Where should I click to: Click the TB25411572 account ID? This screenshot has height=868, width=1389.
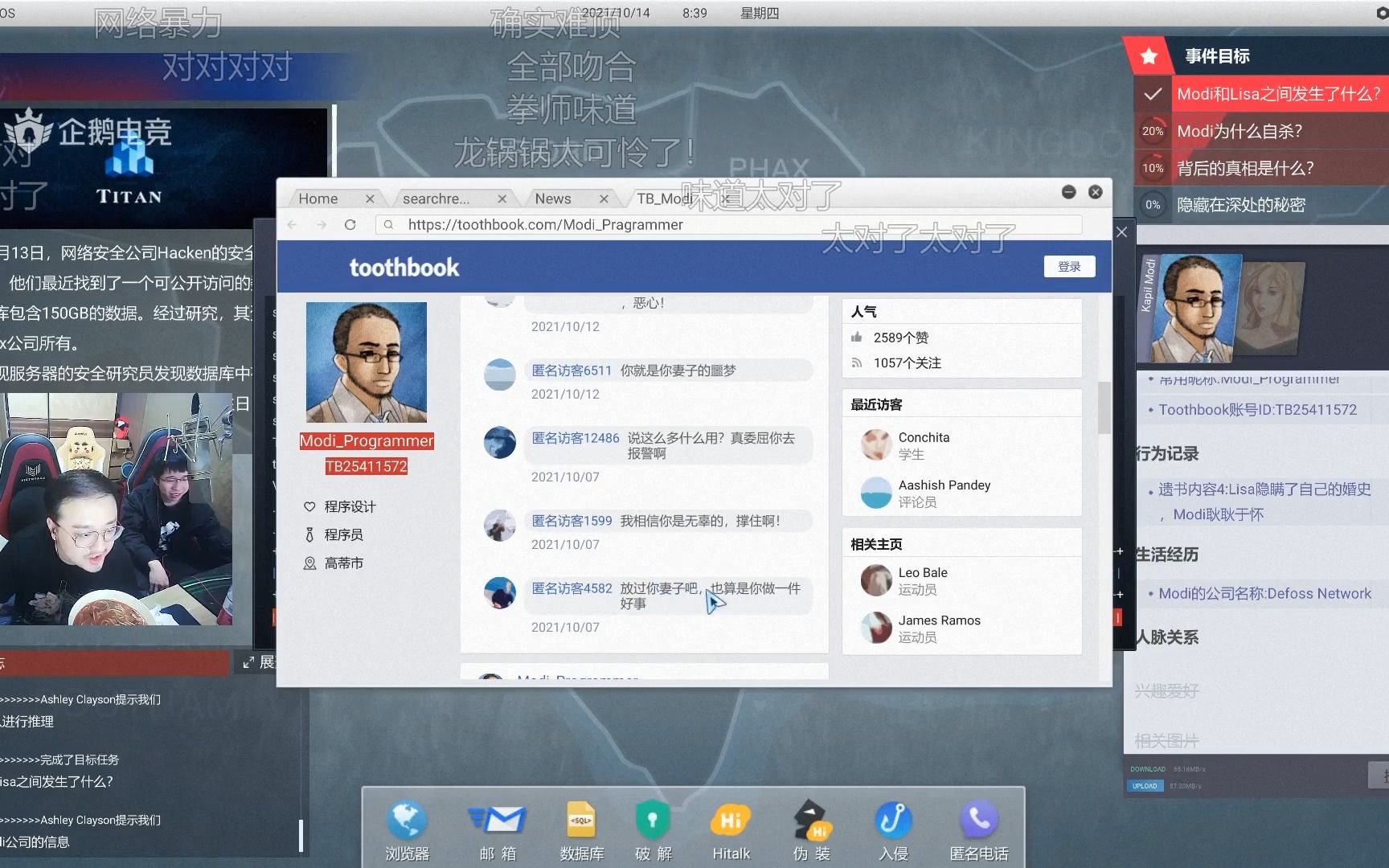coord(367,467)
